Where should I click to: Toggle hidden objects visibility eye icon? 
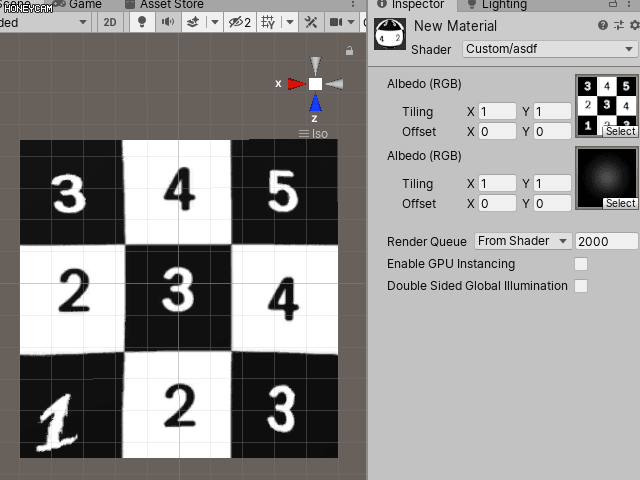coord(240,22)
